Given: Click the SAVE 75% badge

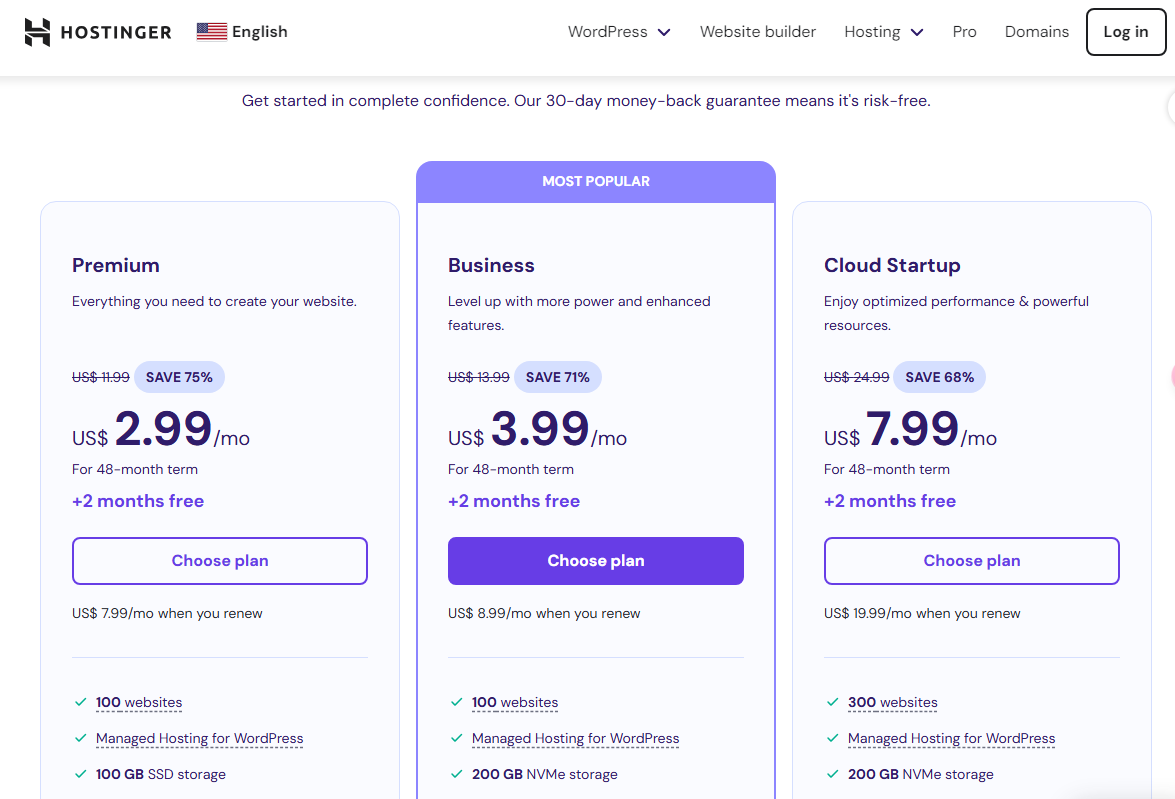Looking at the screenshot, I should click(x=179, y=377).
